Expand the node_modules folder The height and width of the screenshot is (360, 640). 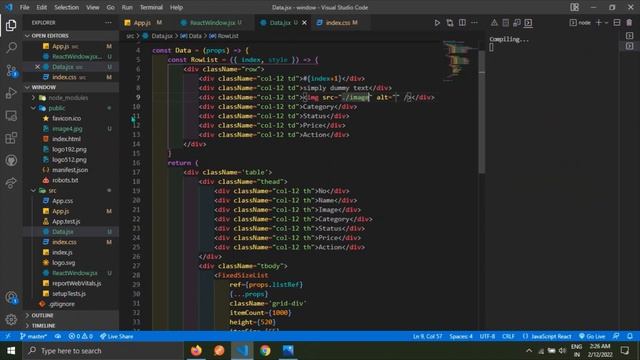coord(68,98)
